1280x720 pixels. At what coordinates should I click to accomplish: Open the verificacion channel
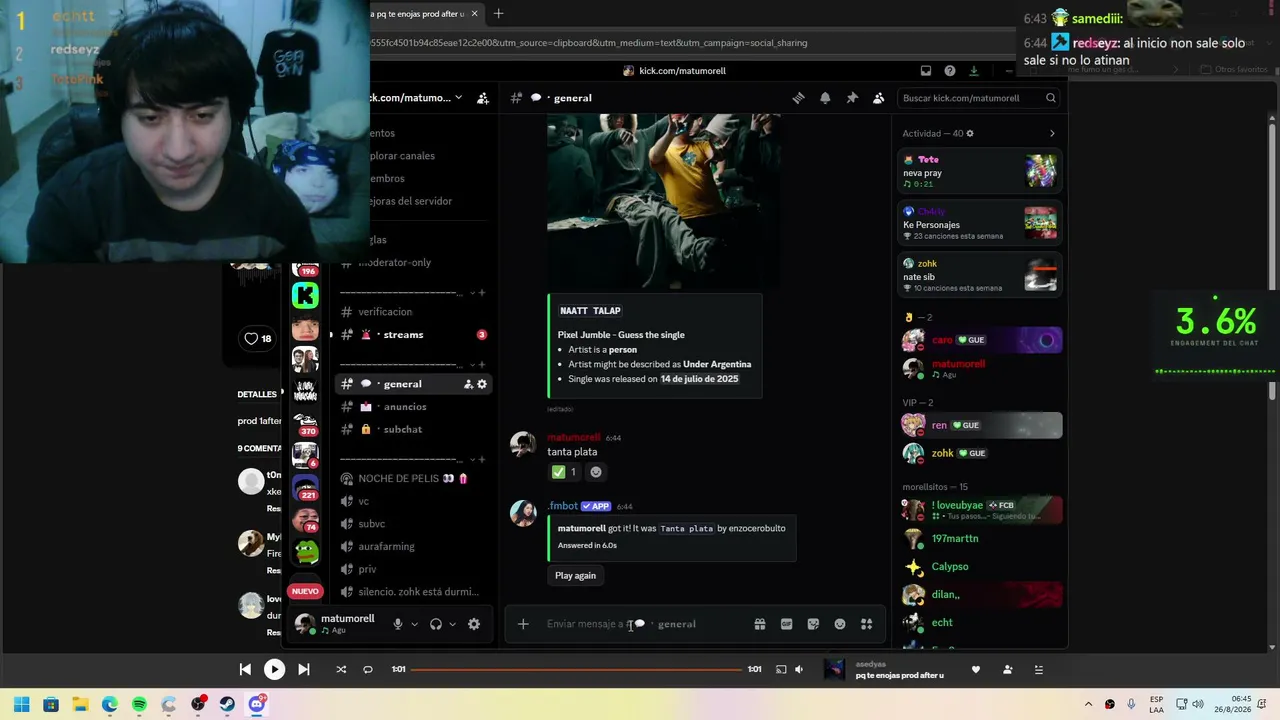(x=413, y=312)
